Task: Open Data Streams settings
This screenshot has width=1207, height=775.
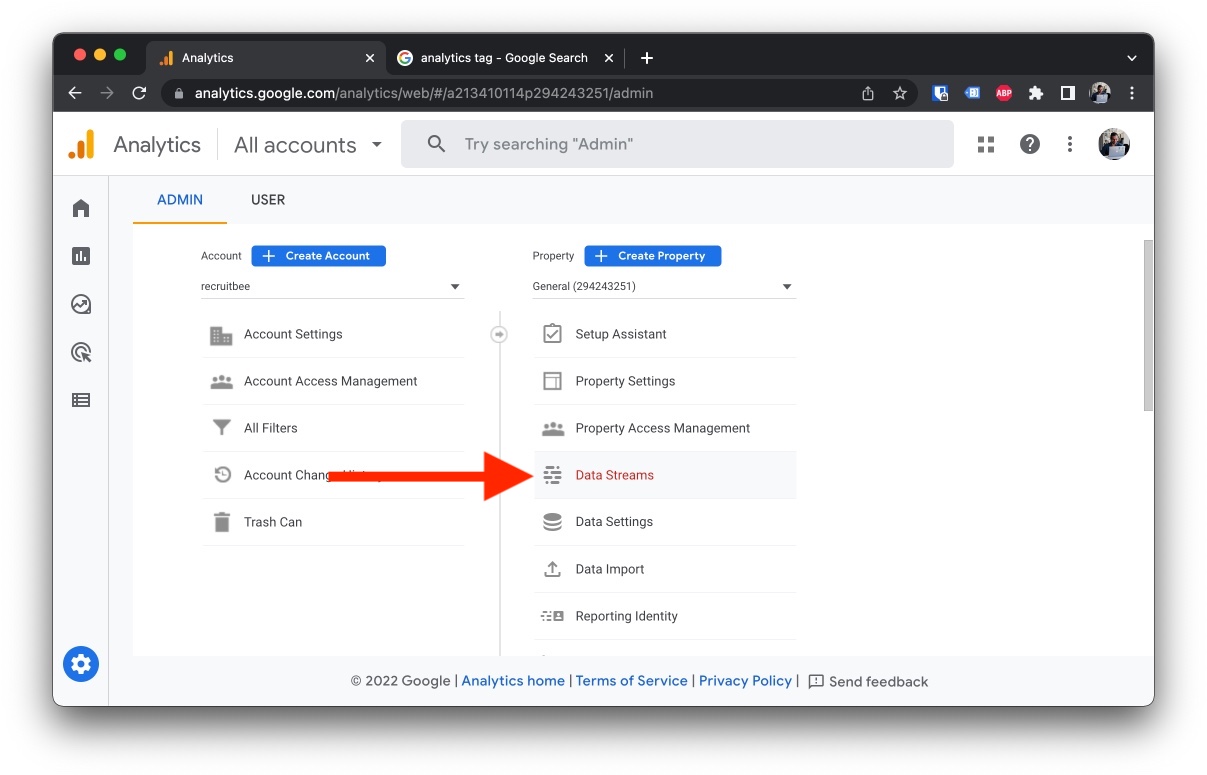Action: pos(615,475)
